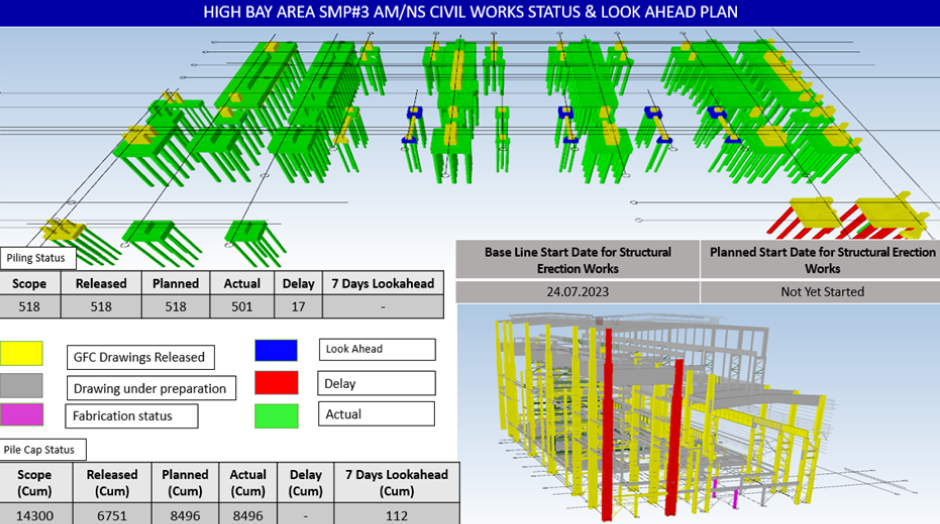Pick the magenta Fabrication status swatch

point(22,414)
